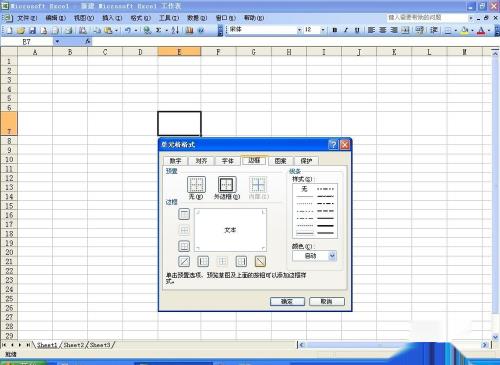500x365 pixels.
Task: Cancel the cell format dialog
Action: tap(326, 301)
